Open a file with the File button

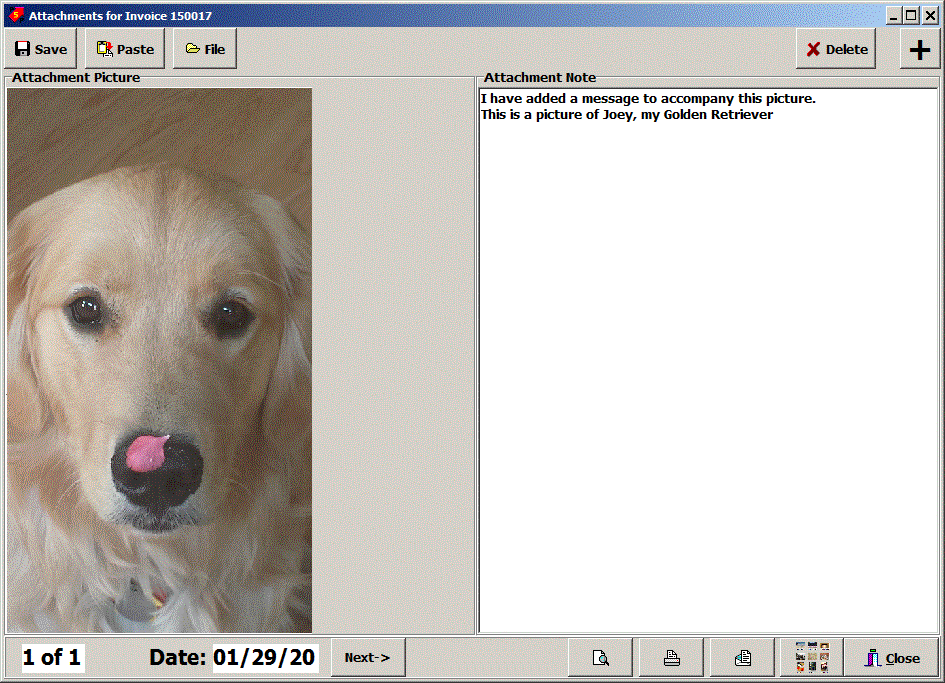(x=205, y=49)
